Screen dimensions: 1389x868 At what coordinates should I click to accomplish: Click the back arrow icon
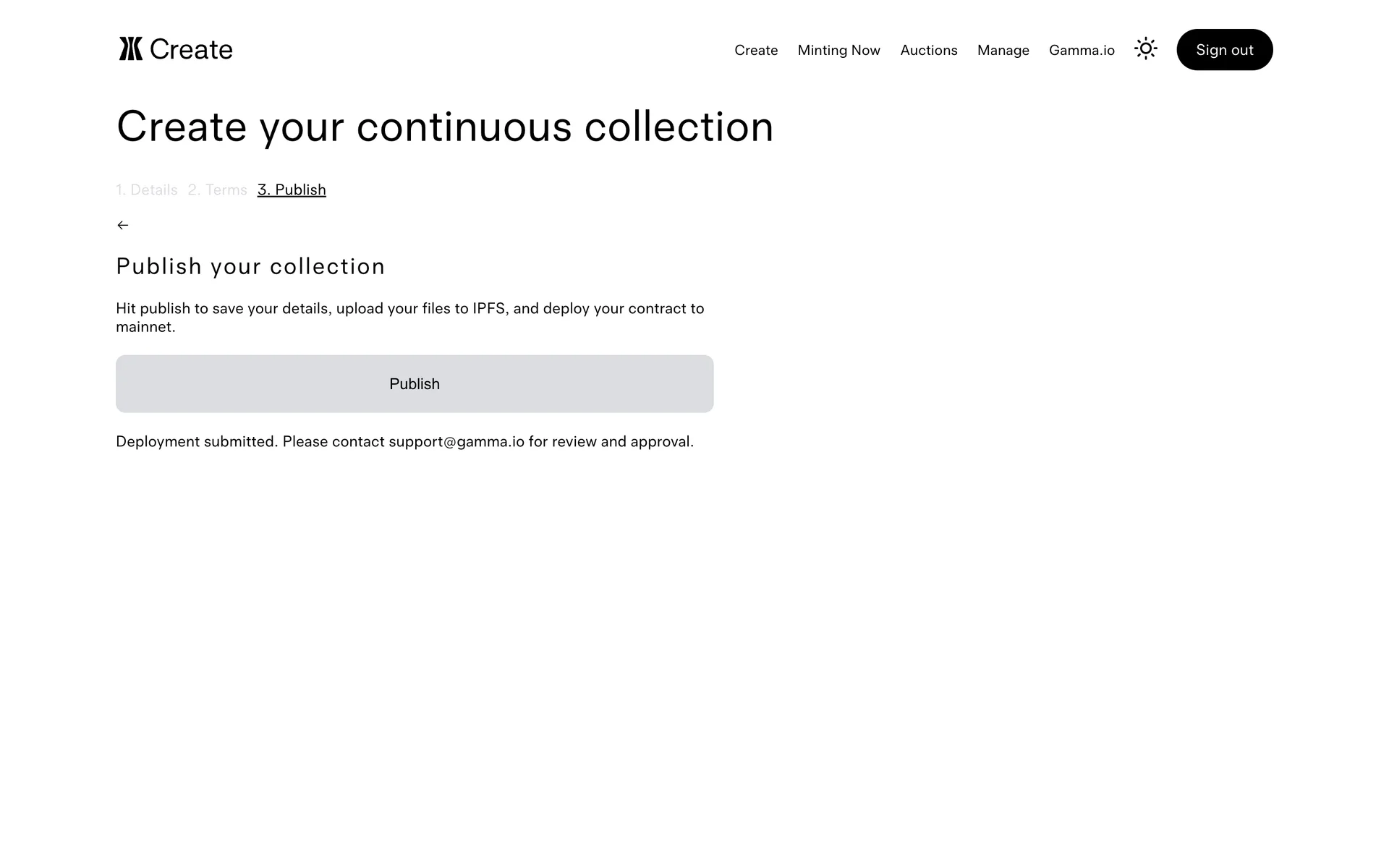pos(123,226)
